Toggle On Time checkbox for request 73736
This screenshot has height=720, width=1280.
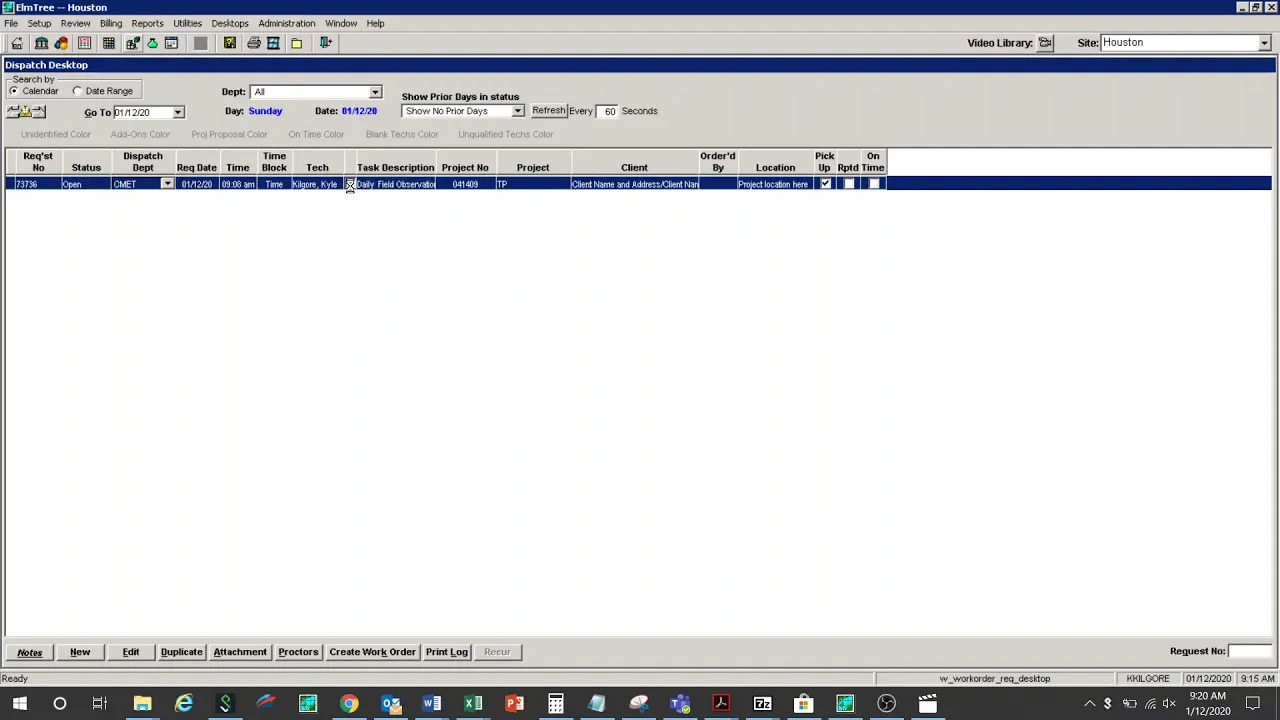coord(874,184)
